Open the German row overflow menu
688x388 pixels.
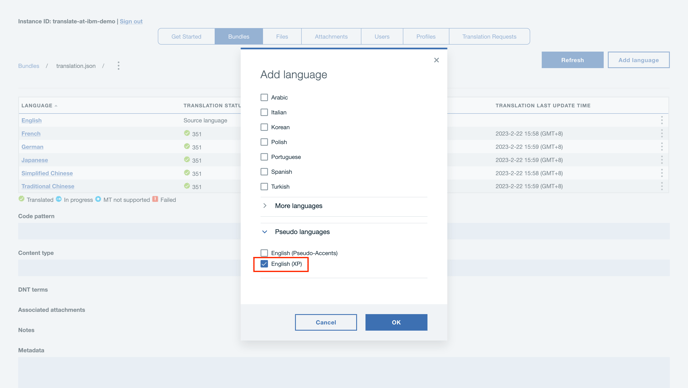point(662,147)
